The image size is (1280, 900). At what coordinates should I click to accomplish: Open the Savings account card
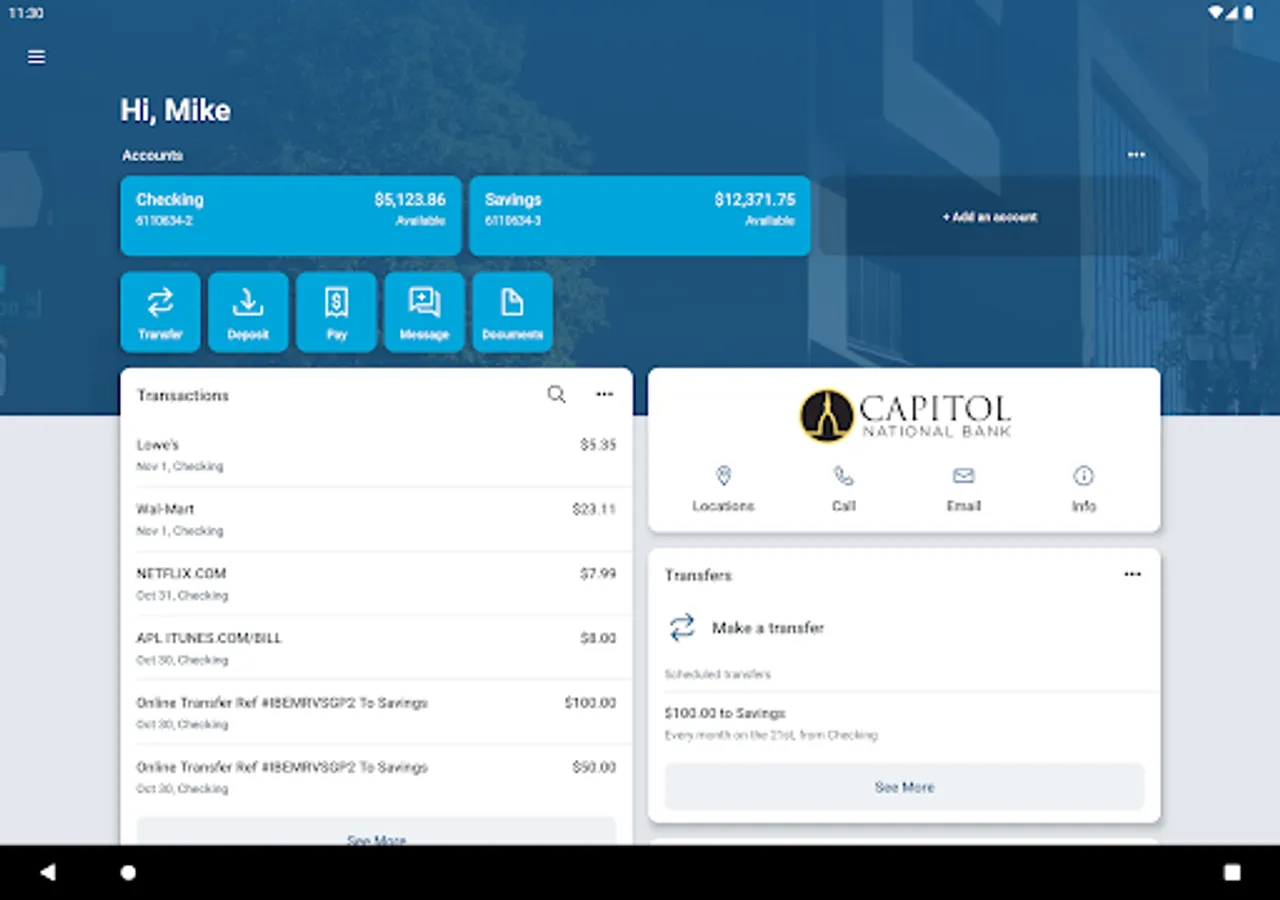640,216
